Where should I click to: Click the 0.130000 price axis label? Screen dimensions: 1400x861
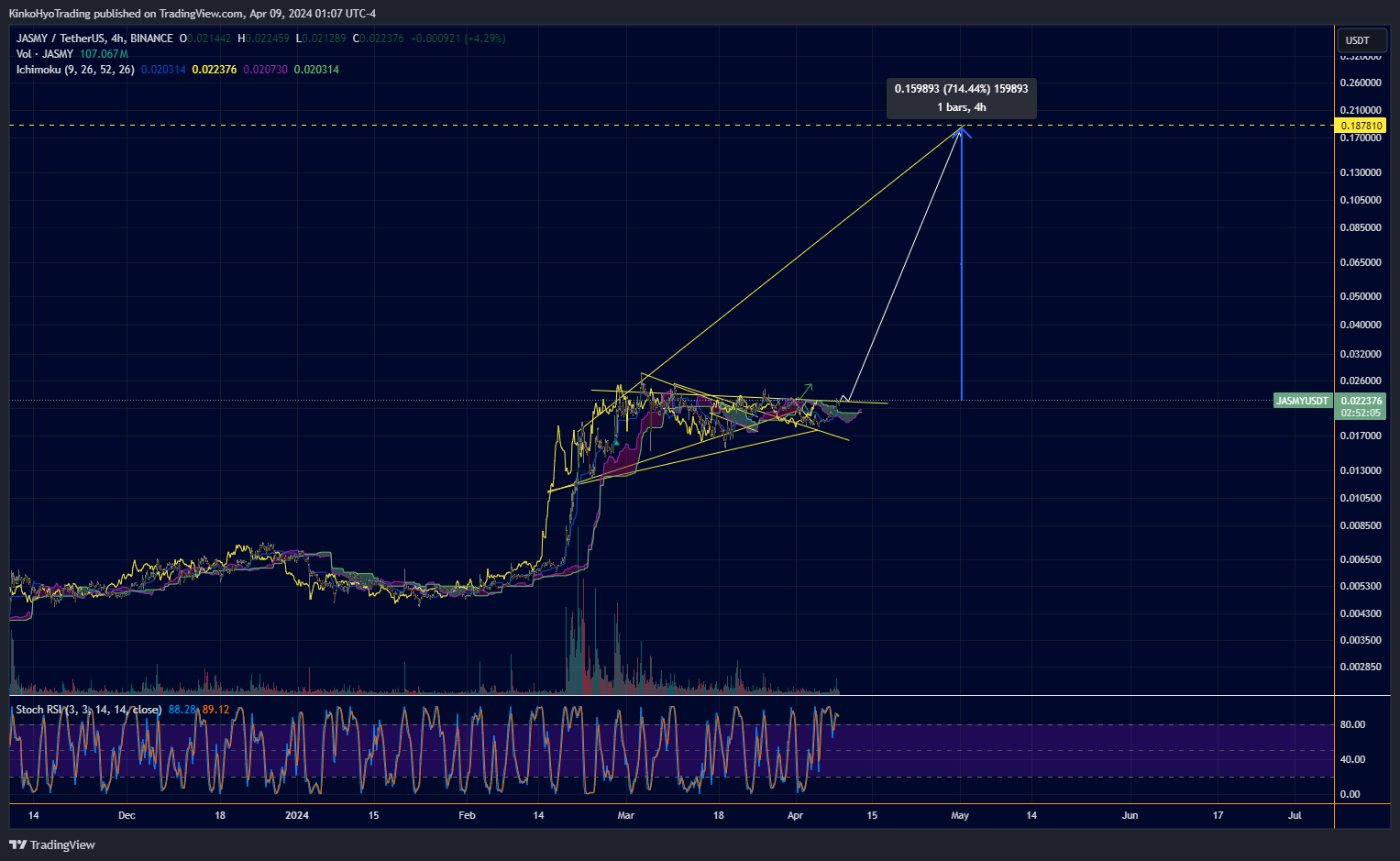[x=1361, y=172]
